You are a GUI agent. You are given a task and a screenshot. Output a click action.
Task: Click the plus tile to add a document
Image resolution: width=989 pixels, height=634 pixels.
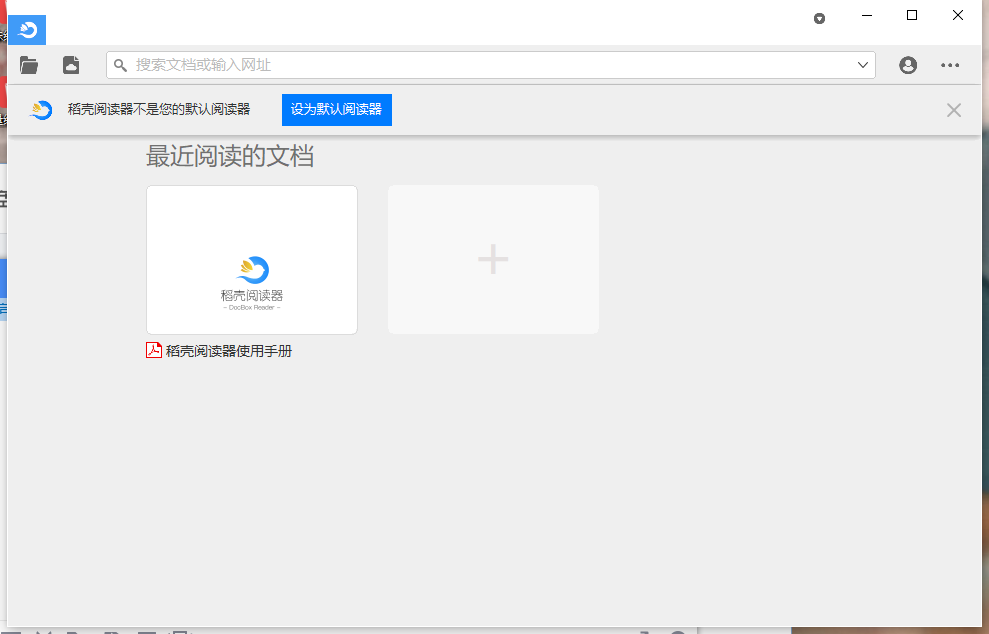pos(492,258)
